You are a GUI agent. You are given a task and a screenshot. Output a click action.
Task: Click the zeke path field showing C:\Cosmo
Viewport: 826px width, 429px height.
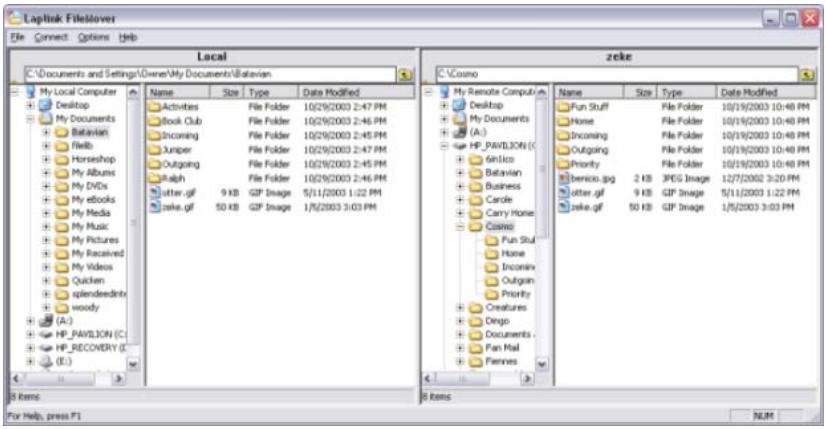pos(617,74)
